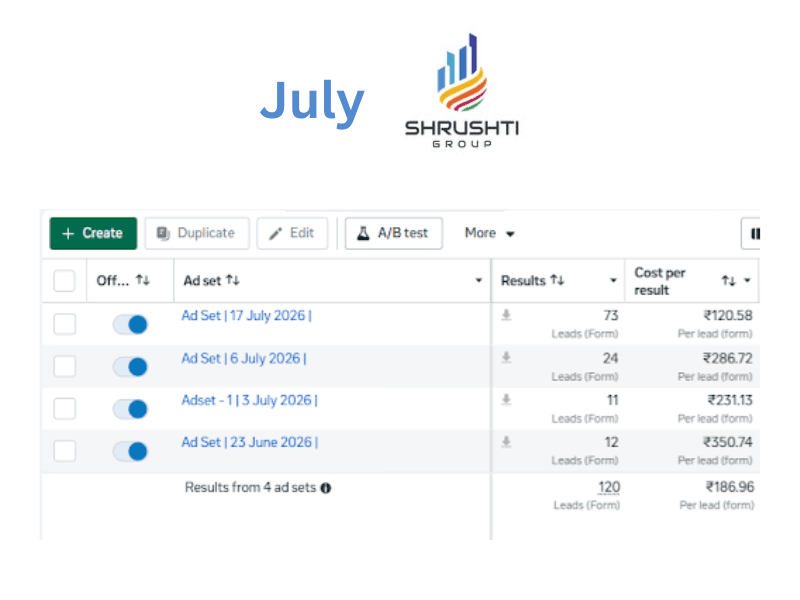Click the ₹350.74 cost value

click(728, 442)
